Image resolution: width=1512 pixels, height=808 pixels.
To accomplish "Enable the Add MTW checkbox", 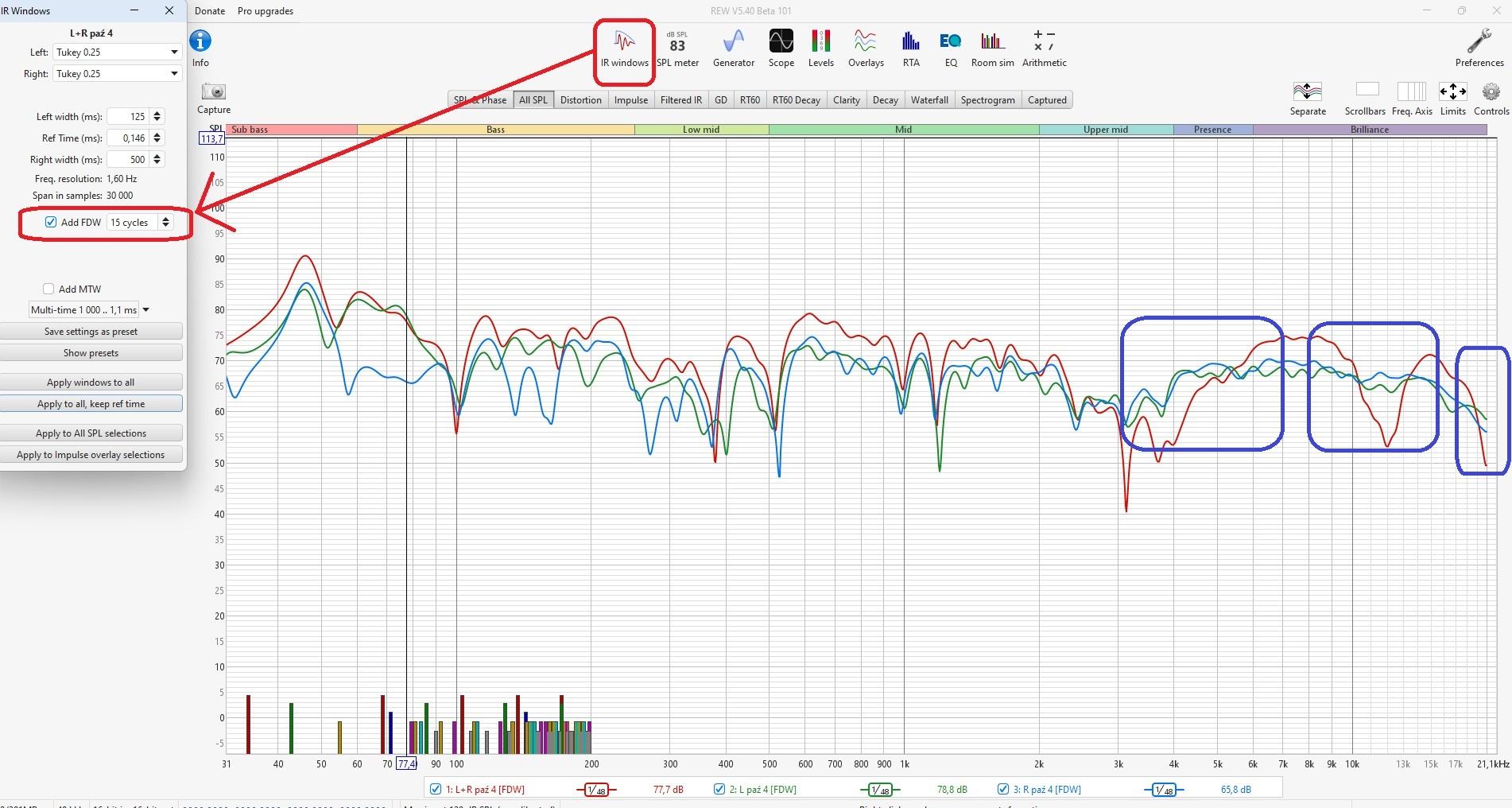I will click(48, 289).
